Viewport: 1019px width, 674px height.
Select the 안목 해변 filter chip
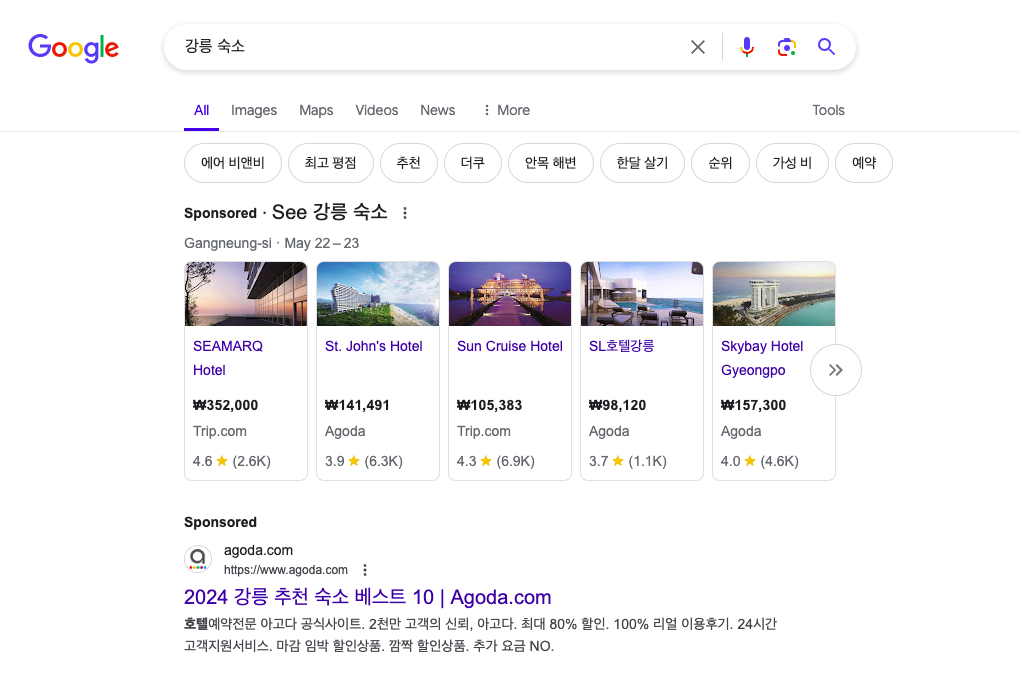click(x=550, y=162)
